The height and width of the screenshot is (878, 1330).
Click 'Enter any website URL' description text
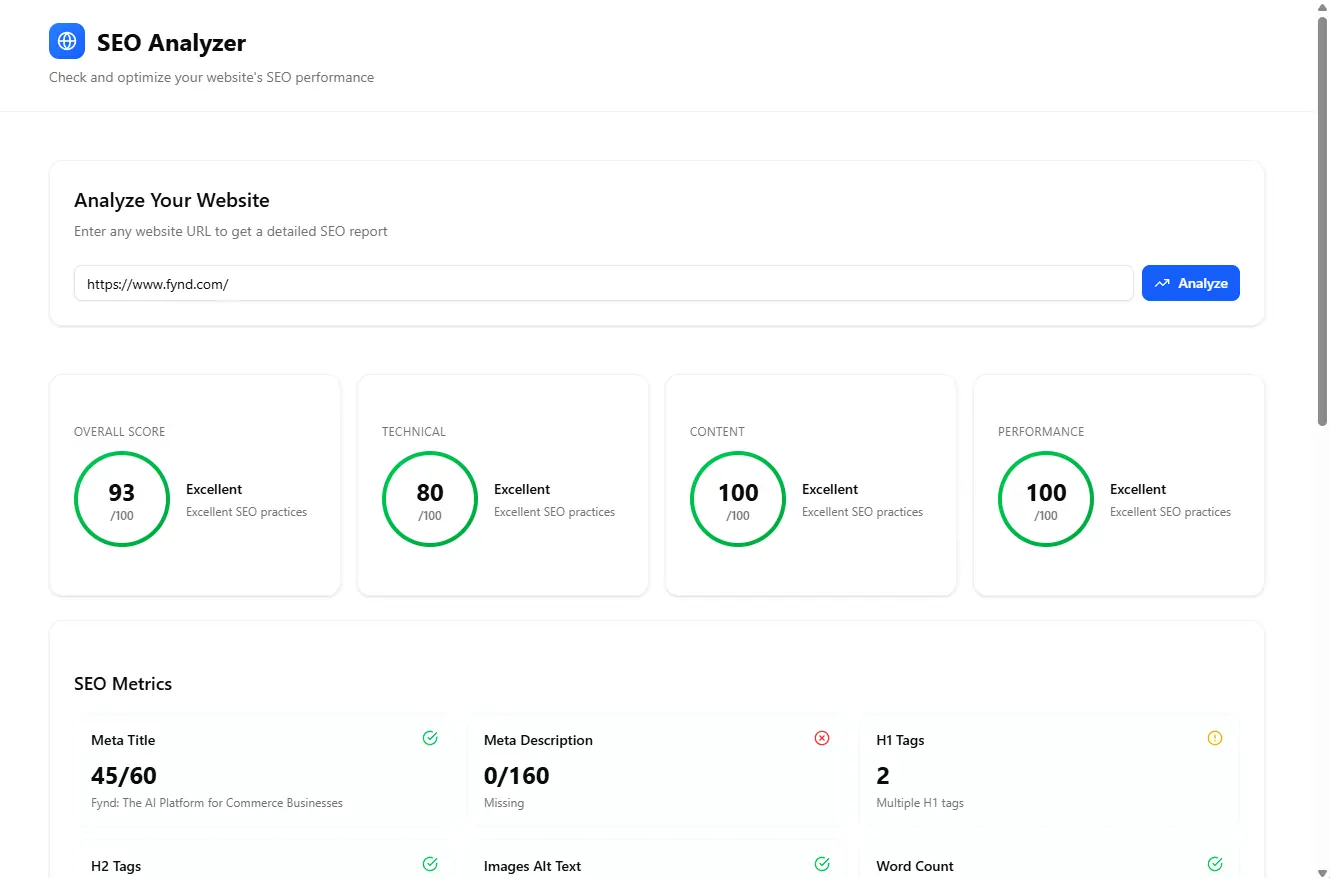231,231
